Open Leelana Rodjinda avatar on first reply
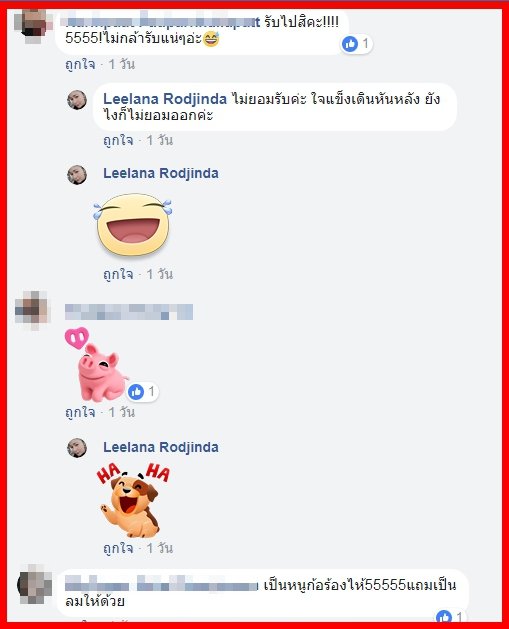The height and width of the screenshot is (629, 509). 77,100
